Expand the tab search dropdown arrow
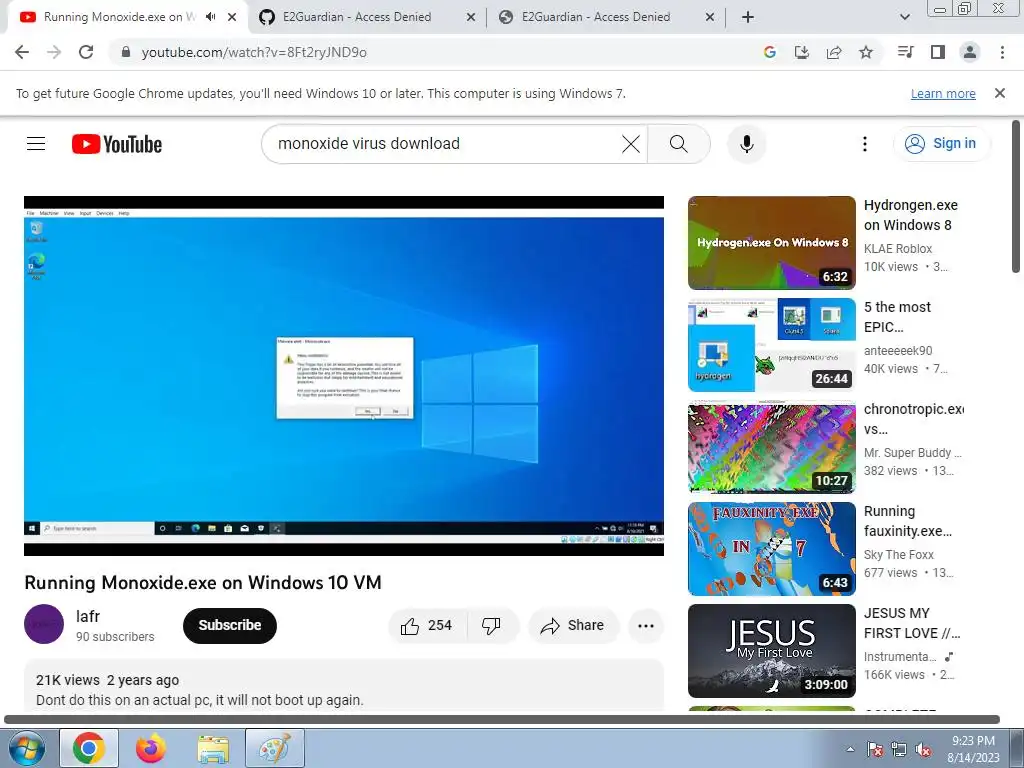 (x=904, y=17)
